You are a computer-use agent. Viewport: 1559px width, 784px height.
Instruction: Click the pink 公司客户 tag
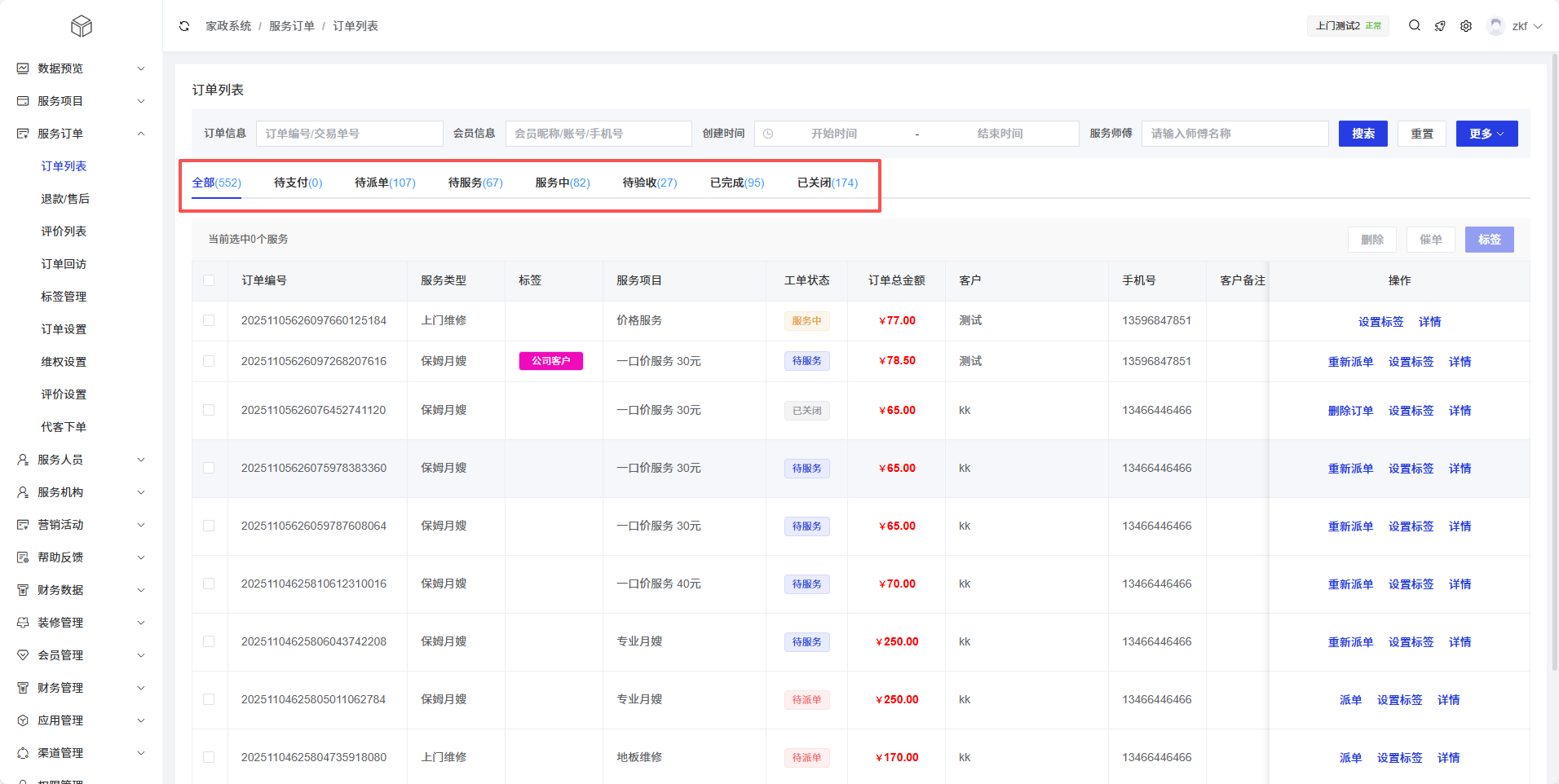click(551, 361)
